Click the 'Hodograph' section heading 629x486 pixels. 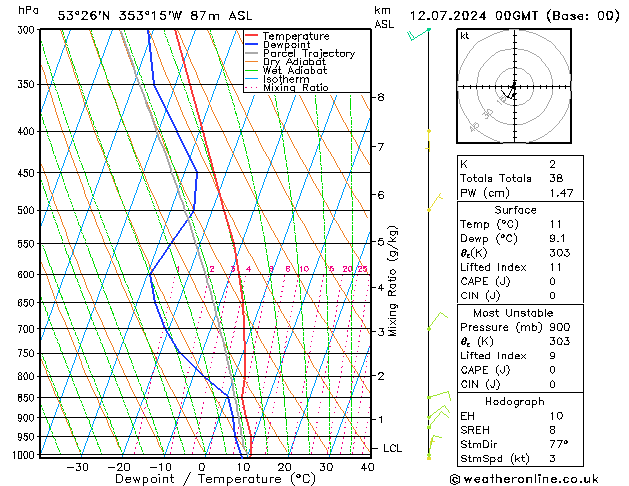pyautogui.click(x=515, y=402)
